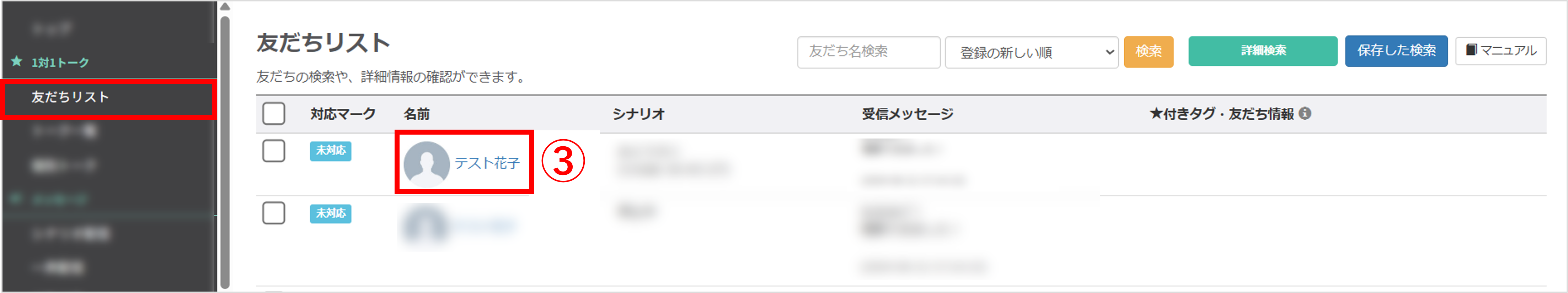Click the orange 検索 button
1568x293 pixels.
click(x=1148, y=51)
